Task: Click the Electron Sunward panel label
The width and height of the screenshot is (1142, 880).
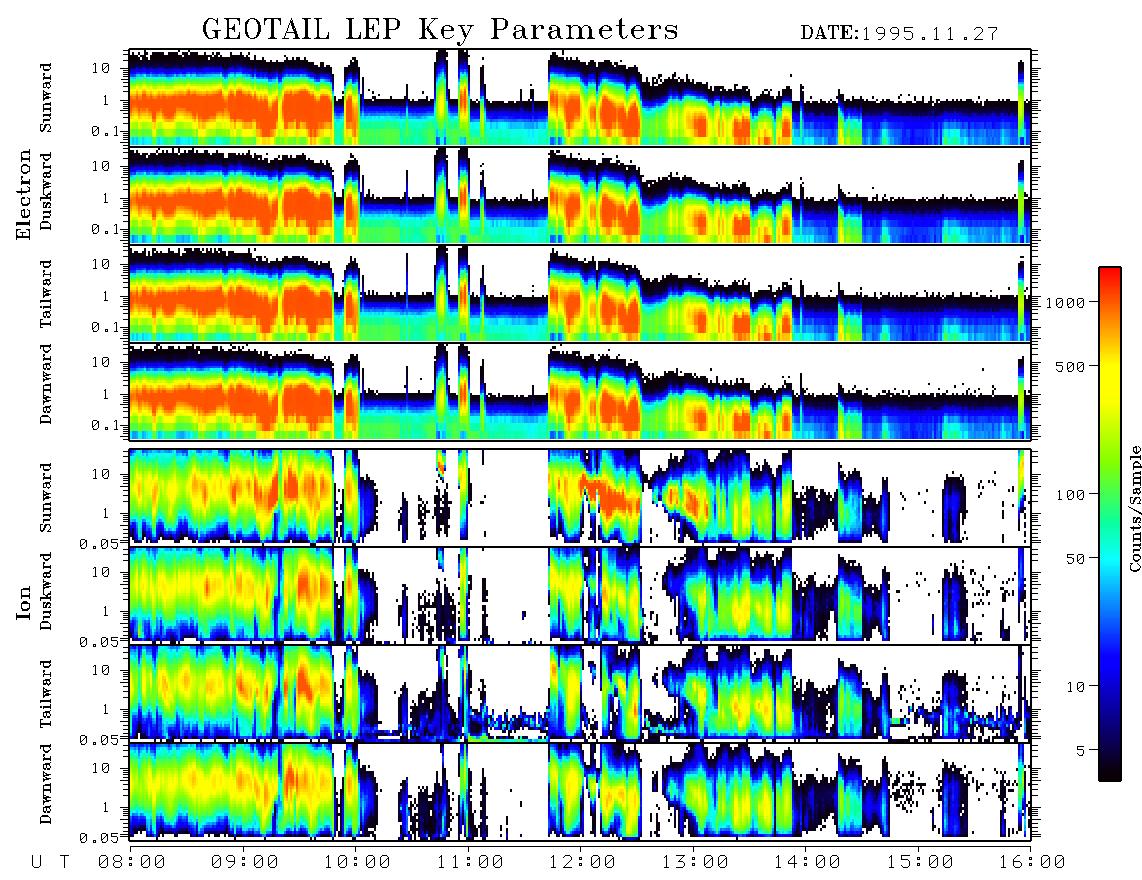Action: (46, 98)
